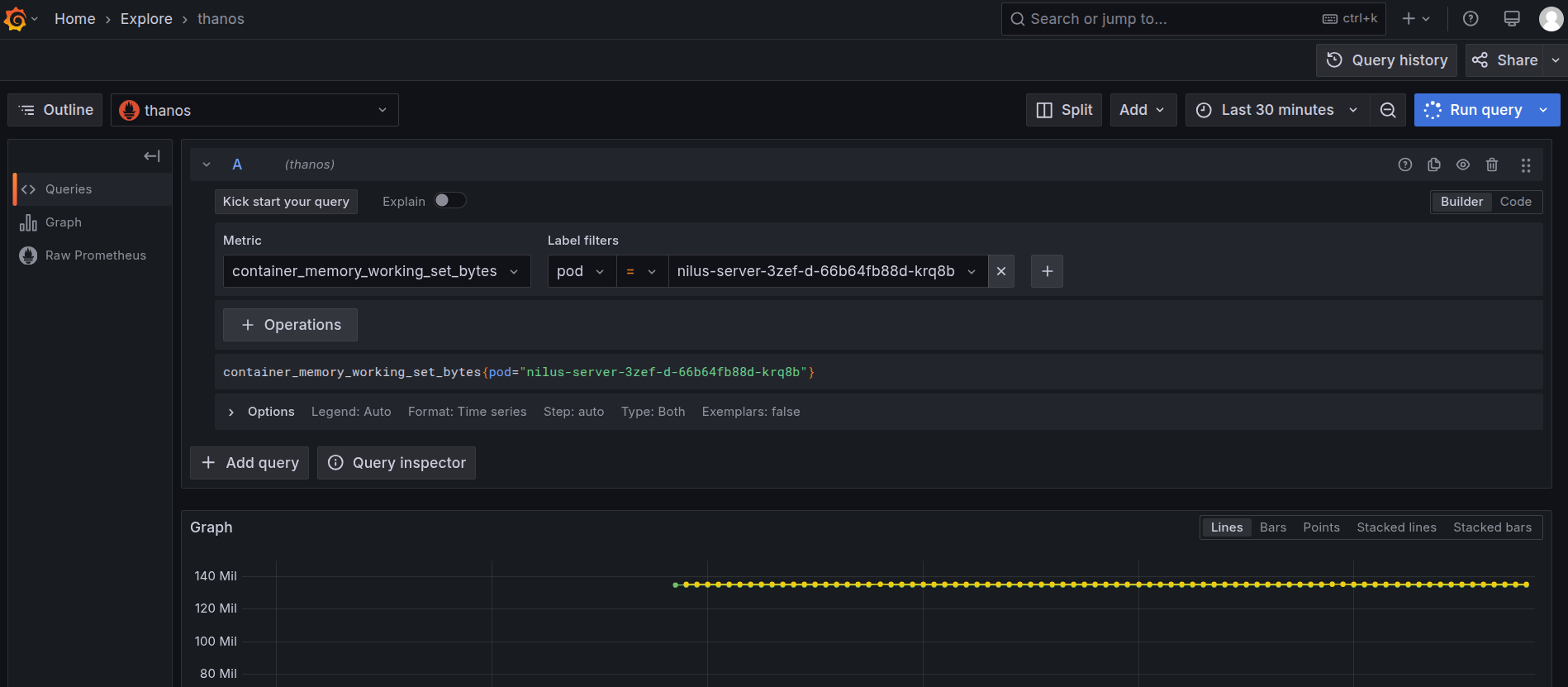Open the Last 30 minutes time picker
Screen dimensions: 1568x687
pyautogui.click(x=1276, y=110)
